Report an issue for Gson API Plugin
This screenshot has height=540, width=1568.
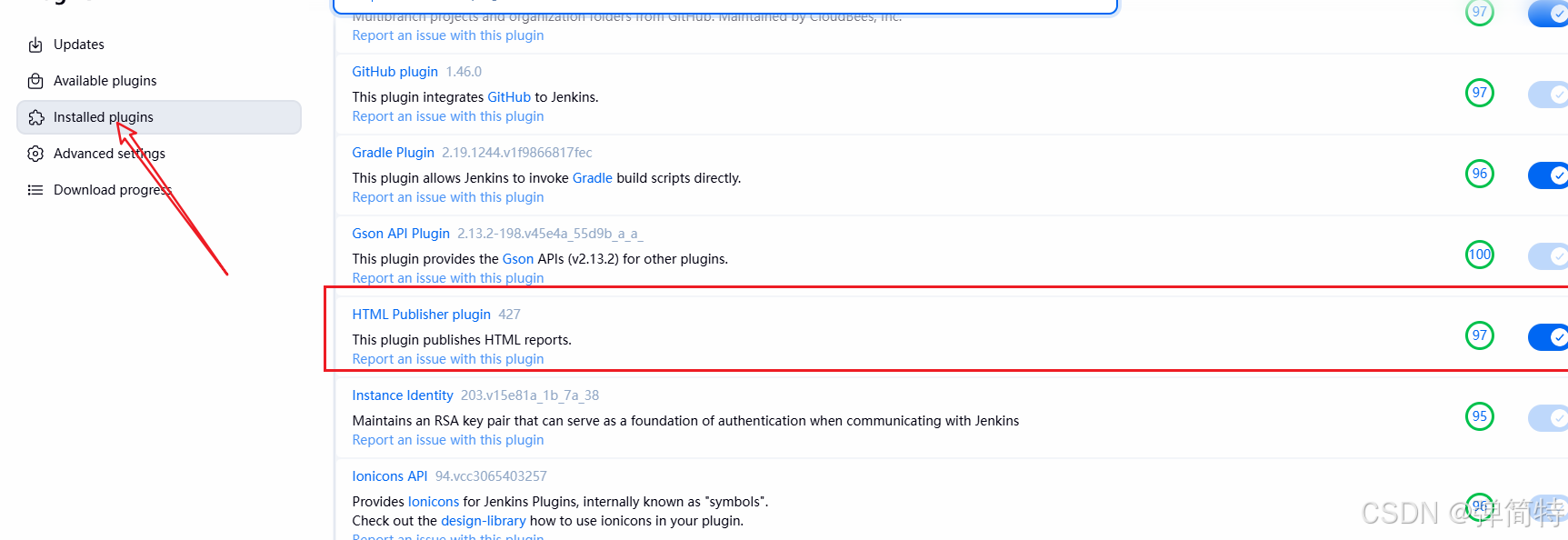(448, 278)
